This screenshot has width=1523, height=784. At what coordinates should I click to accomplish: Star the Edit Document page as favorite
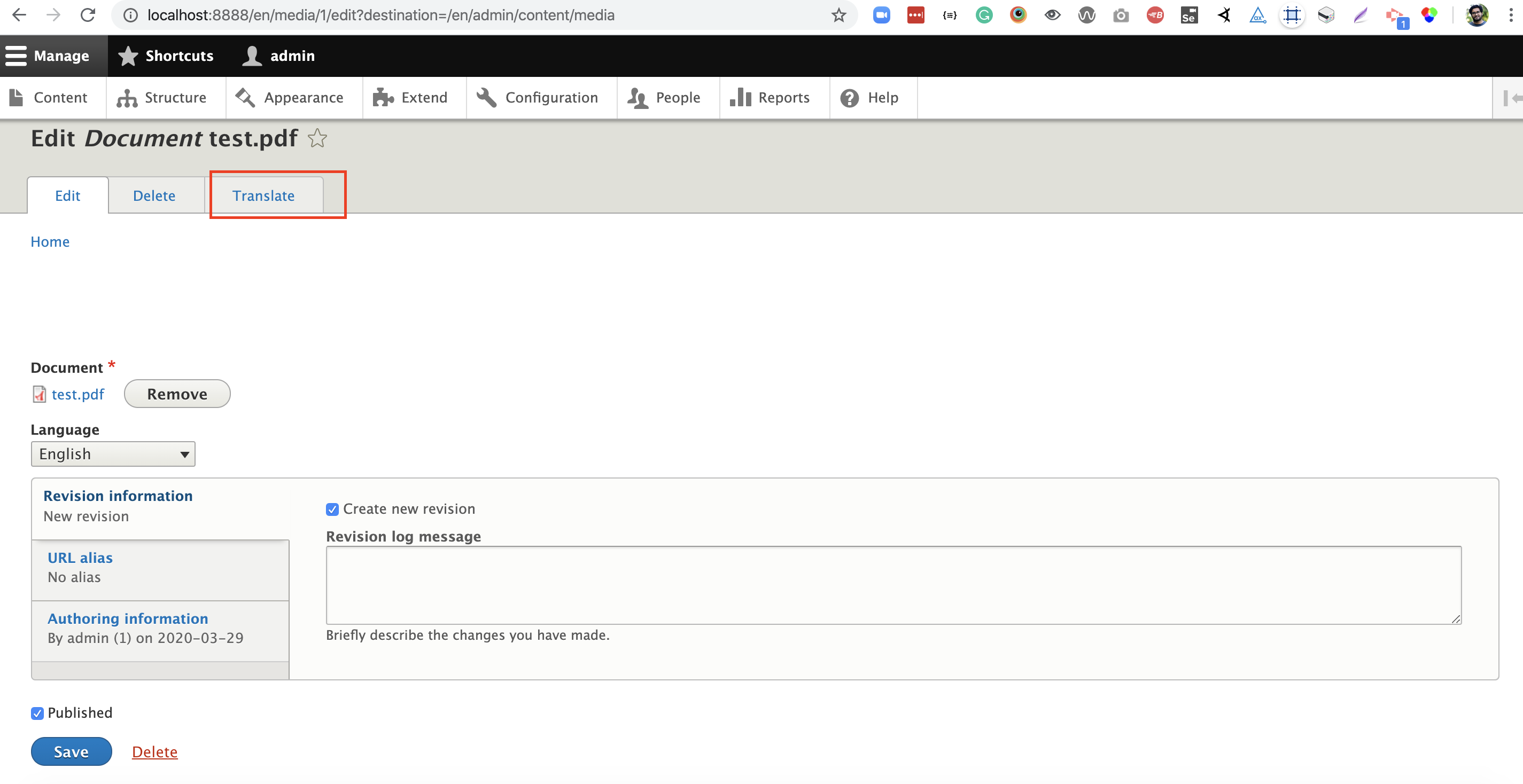317,138
